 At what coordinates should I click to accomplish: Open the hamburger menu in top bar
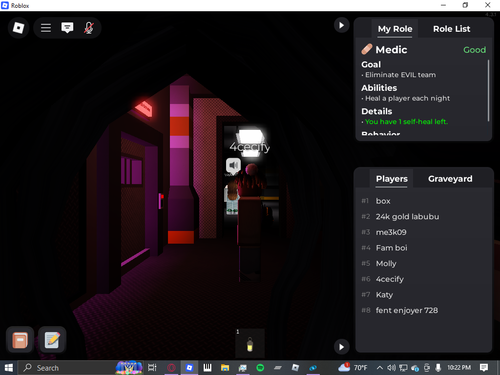pos(46,28)
